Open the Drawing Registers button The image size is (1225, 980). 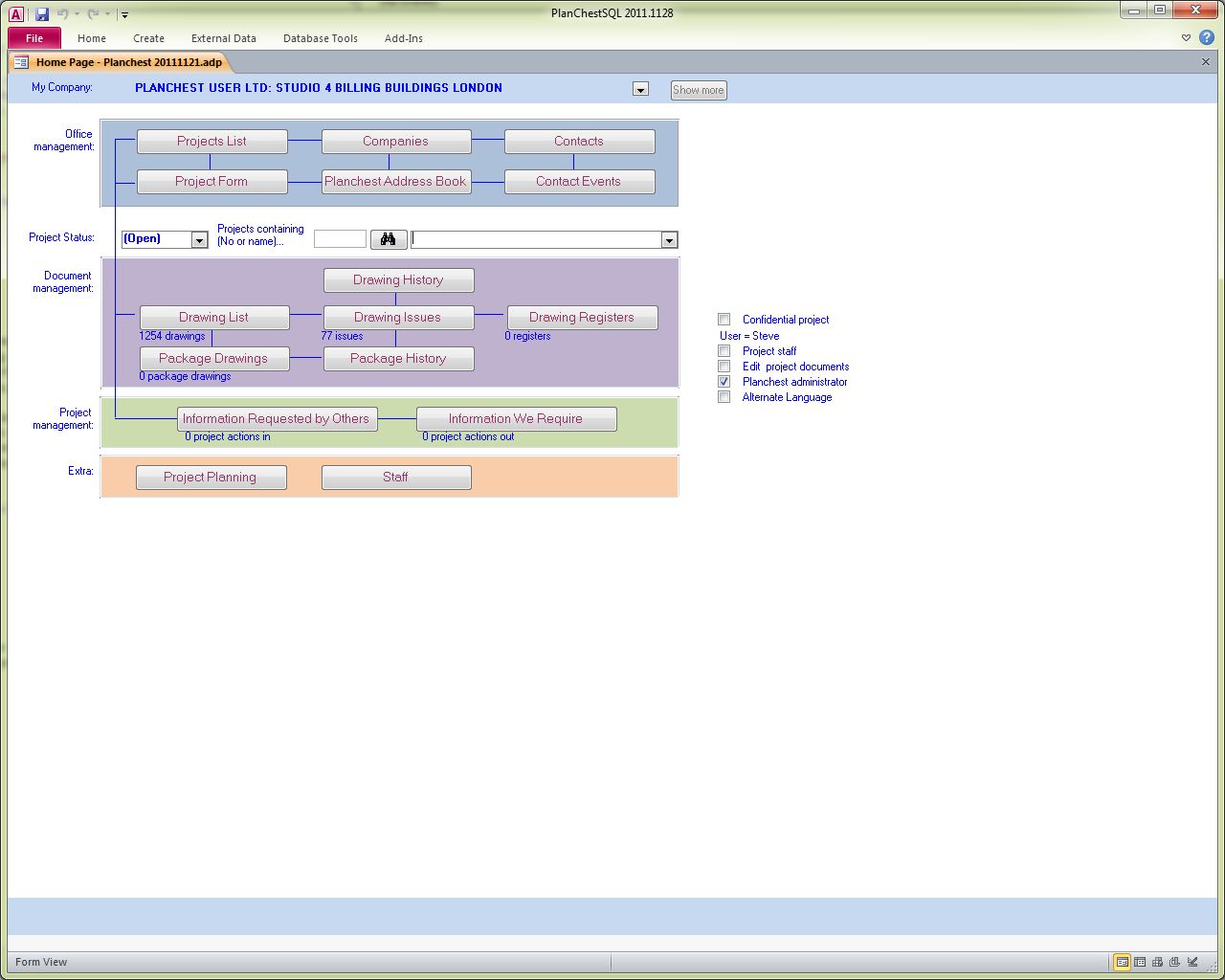pos(583,318)
